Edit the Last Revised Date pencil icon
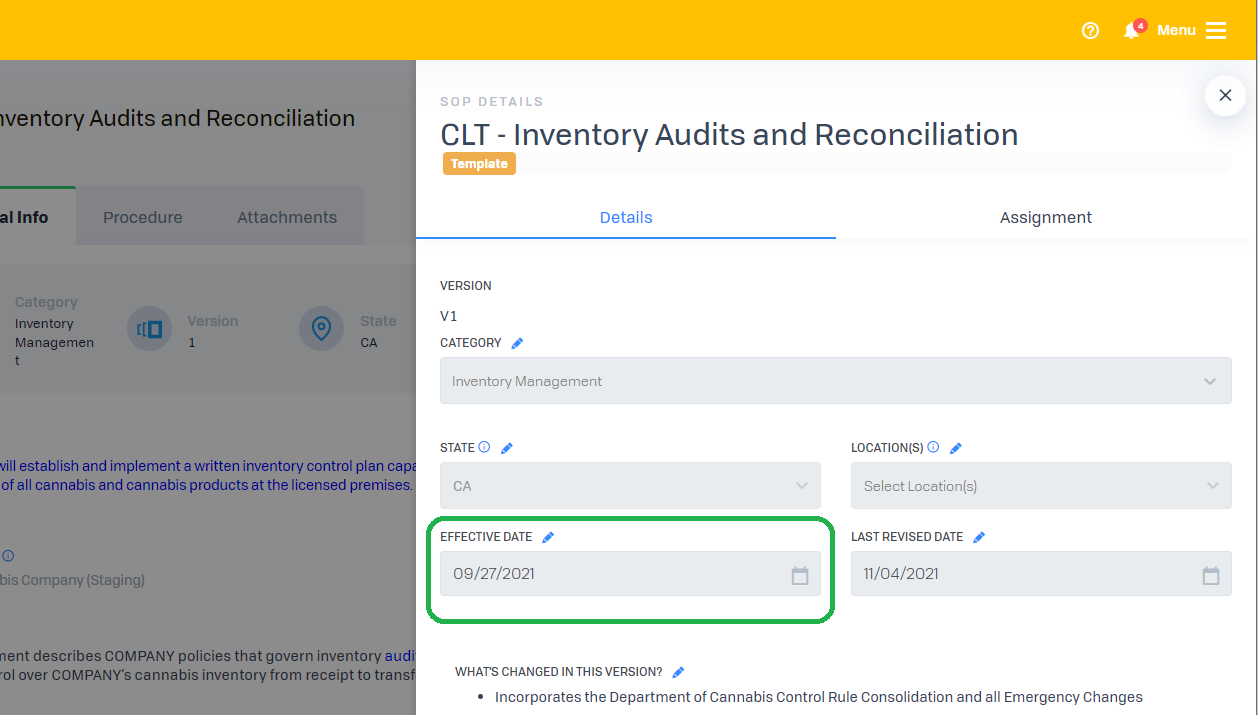This screenshot has width=1258, height=715. (979, 537)
